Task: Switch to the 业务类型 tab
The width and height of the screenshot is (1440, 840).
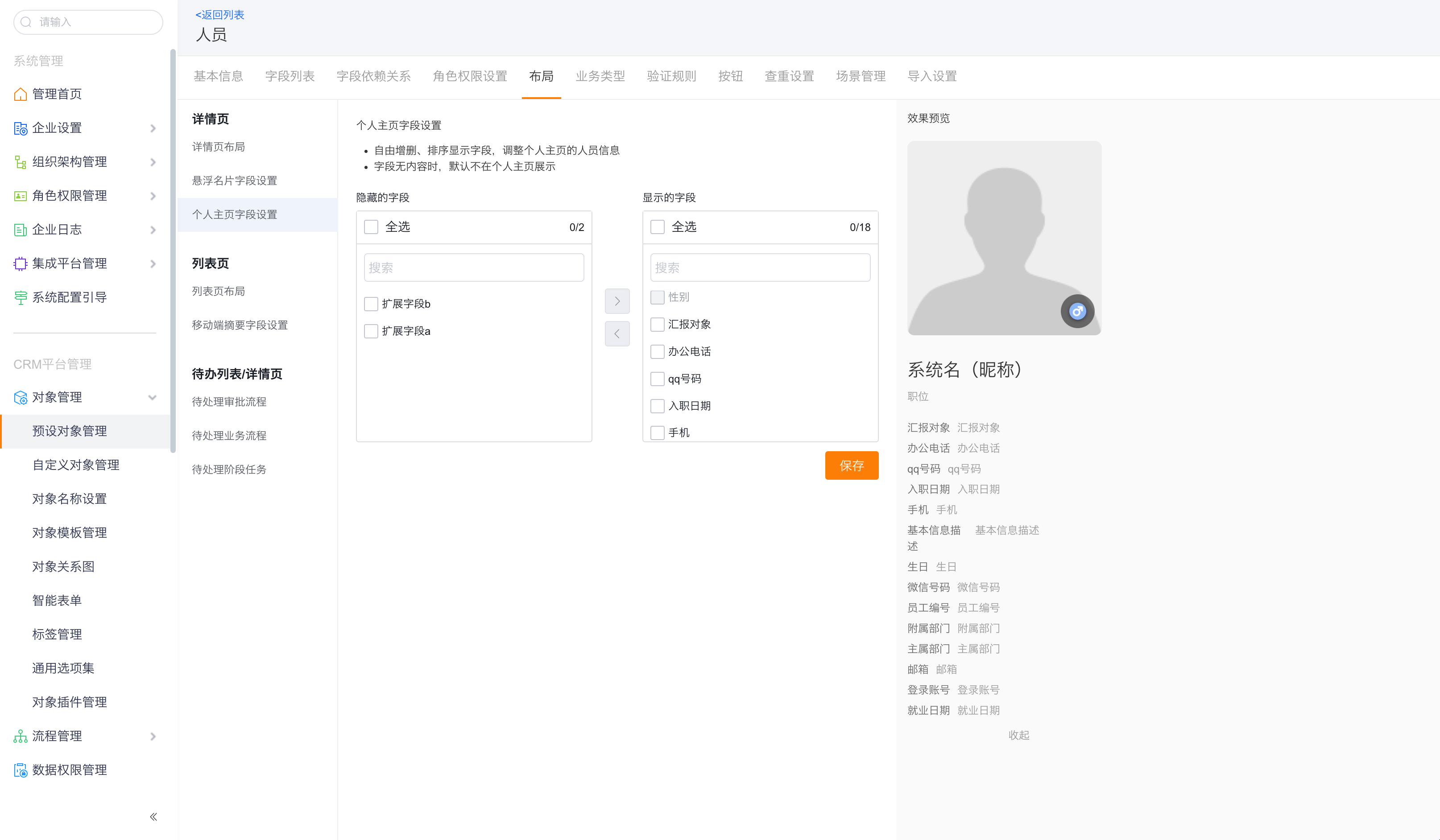Action: 600,76
